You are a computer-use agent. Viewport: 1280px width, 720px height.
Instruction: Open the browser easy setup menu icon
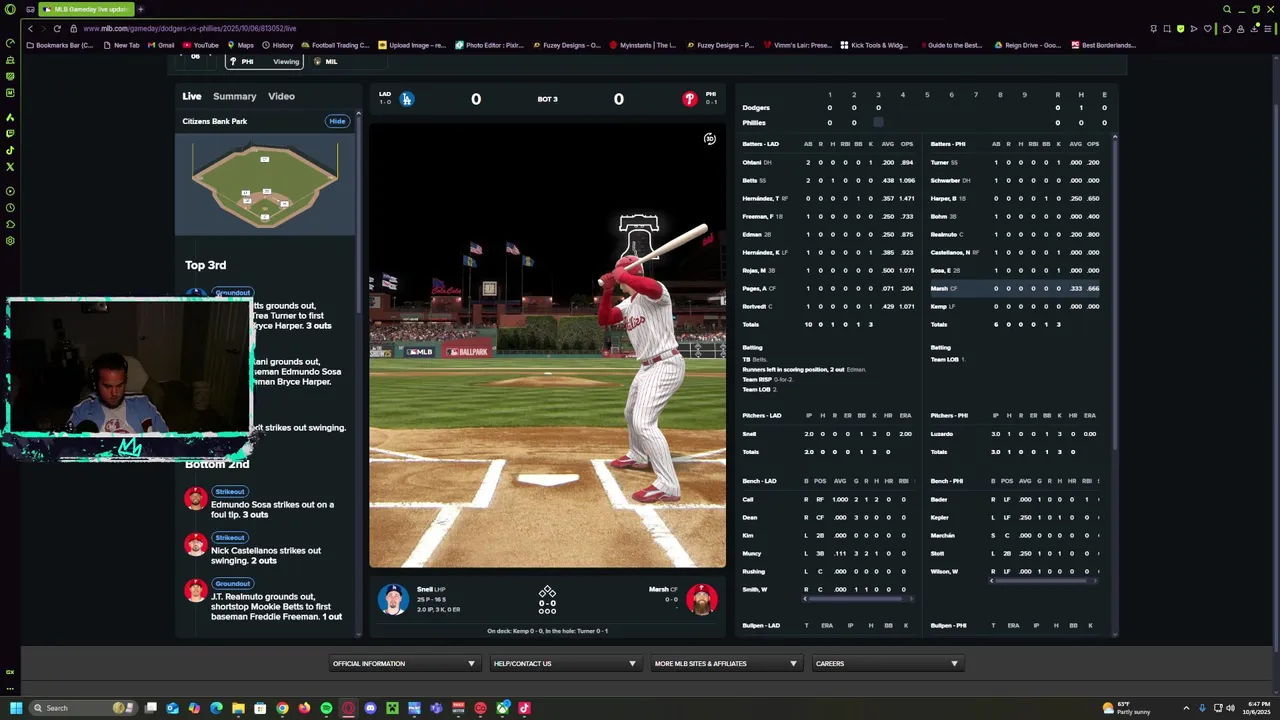(x=1268, y=28)
